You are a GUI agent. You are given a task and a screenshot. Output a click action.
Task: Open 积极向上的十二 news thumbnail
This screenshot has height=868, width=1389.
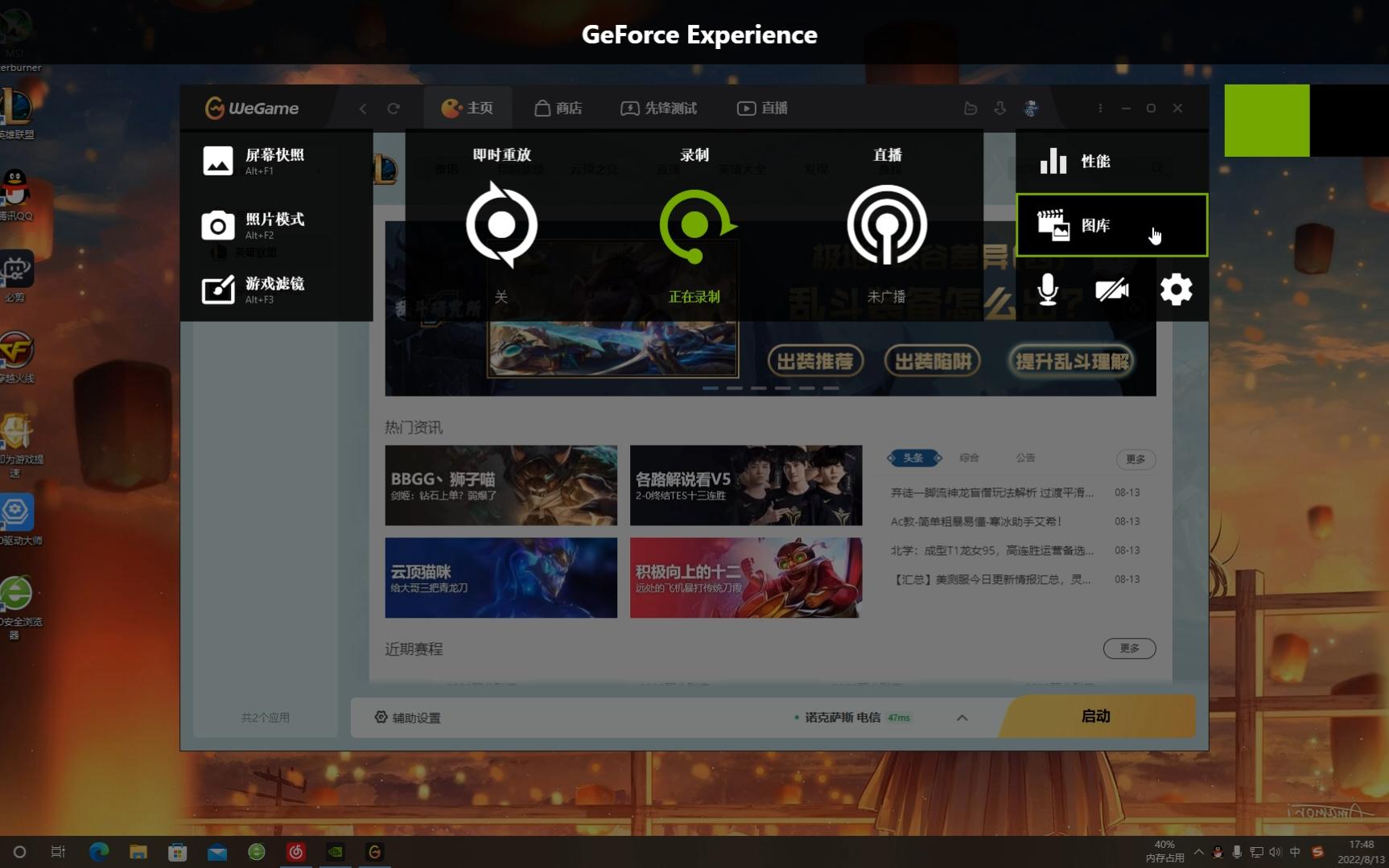click(745, 578)
